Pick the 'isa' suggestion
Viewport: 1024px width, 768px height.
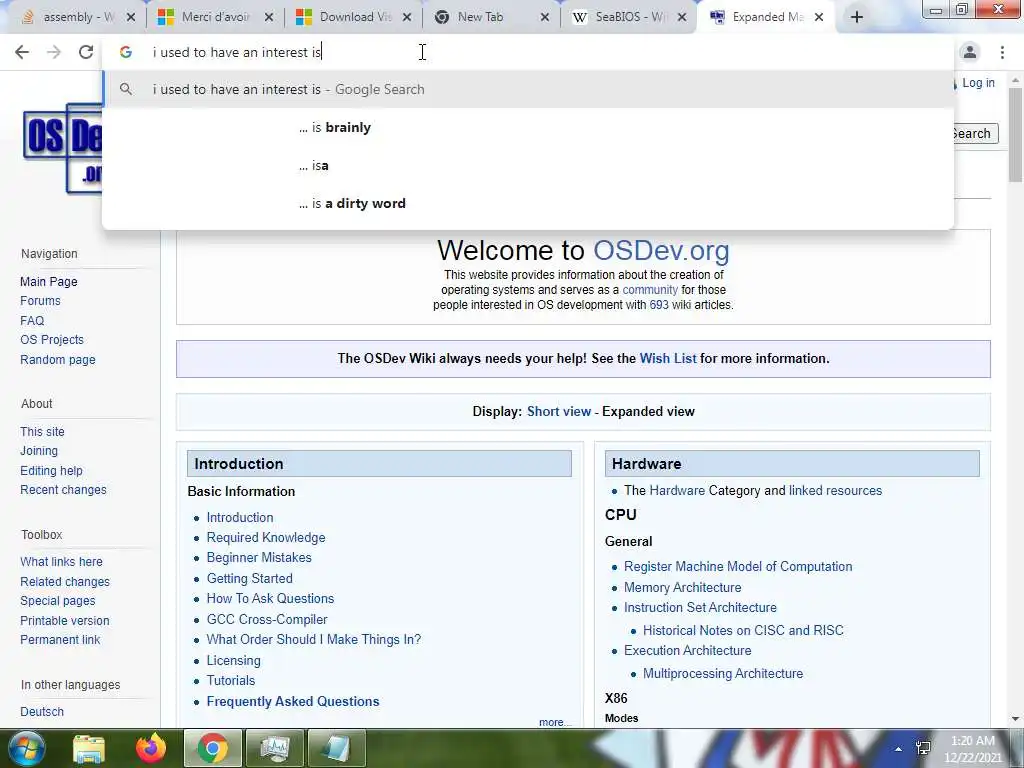528,165
